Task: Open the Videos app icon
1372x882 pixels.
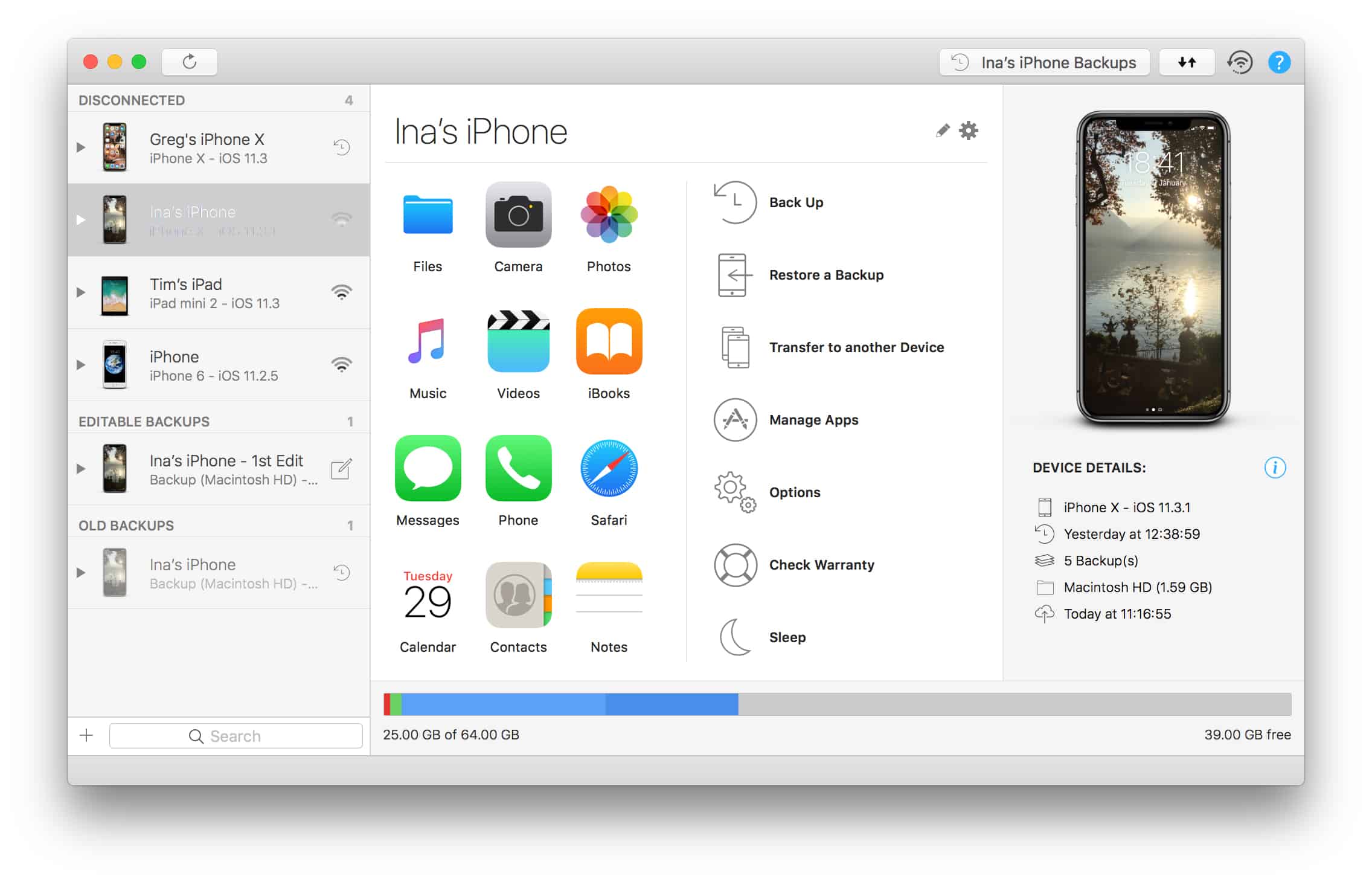Action: [x=518, y=341]
